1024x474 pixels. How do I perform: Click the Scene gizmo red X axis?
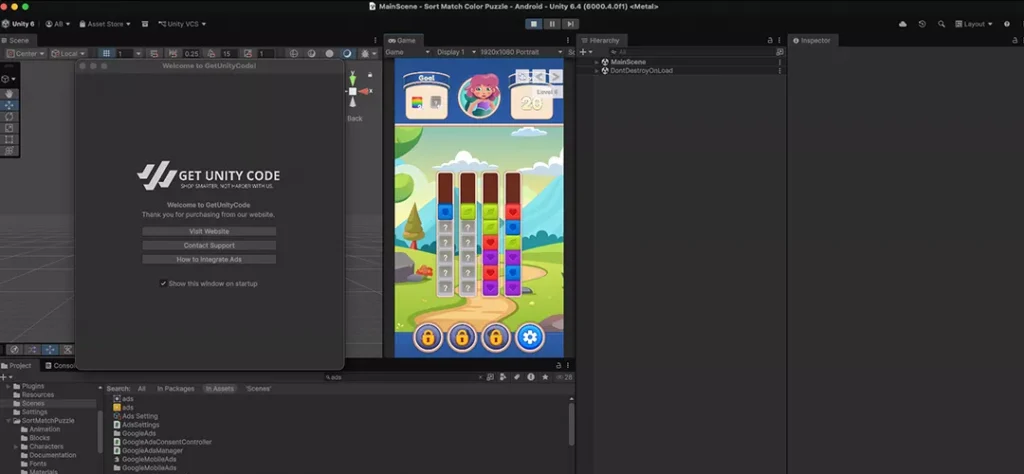click(x=365, y=91)
